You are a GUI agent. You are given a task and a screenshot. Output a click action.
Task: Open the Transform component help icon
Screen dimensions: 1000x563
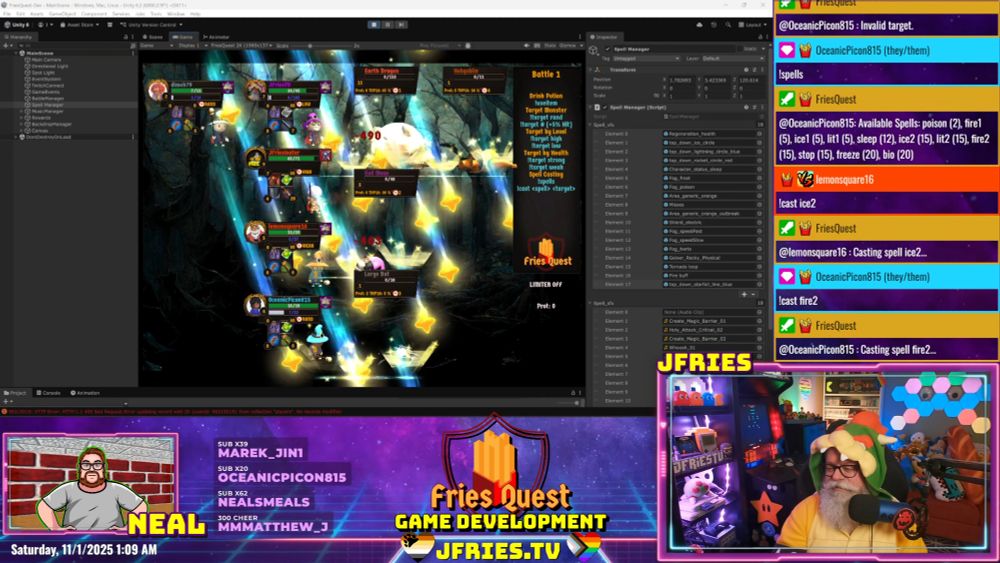pyautogui.click(x=746, y=69)
